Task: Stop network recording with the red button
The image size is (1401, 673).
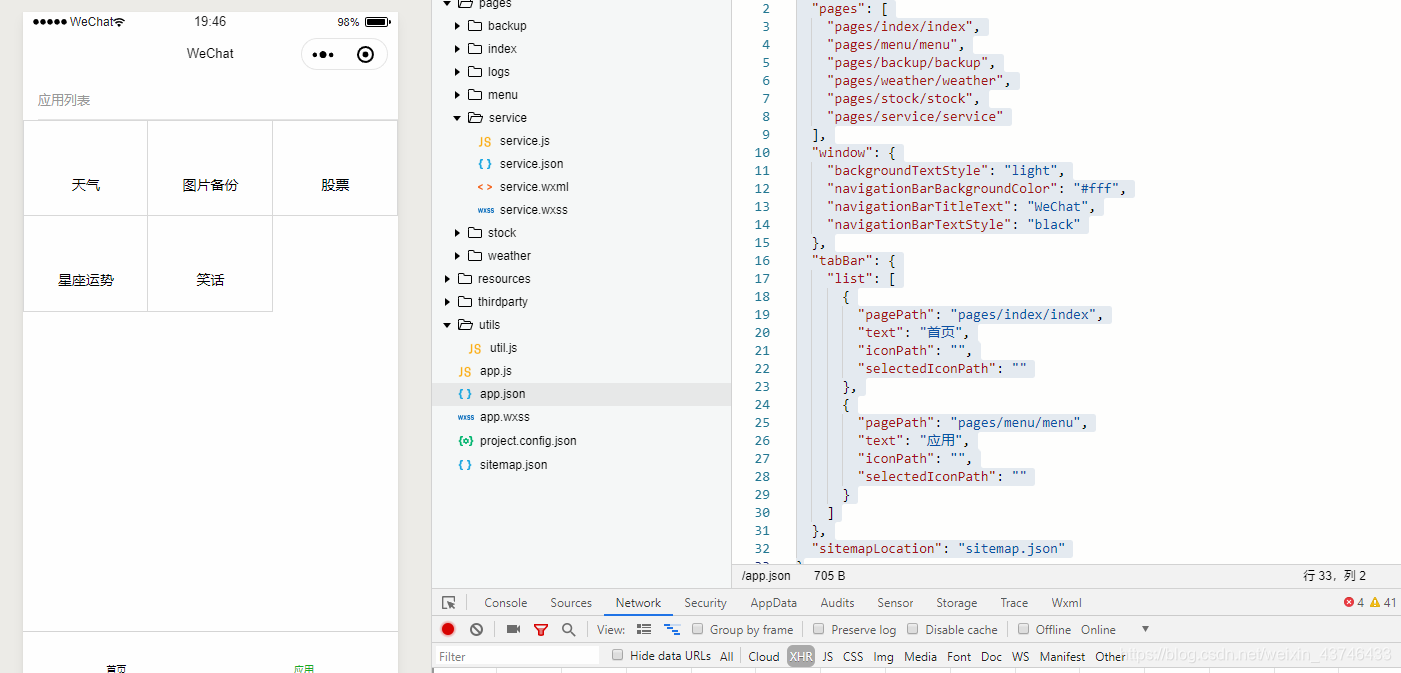Action: (448, 629)
